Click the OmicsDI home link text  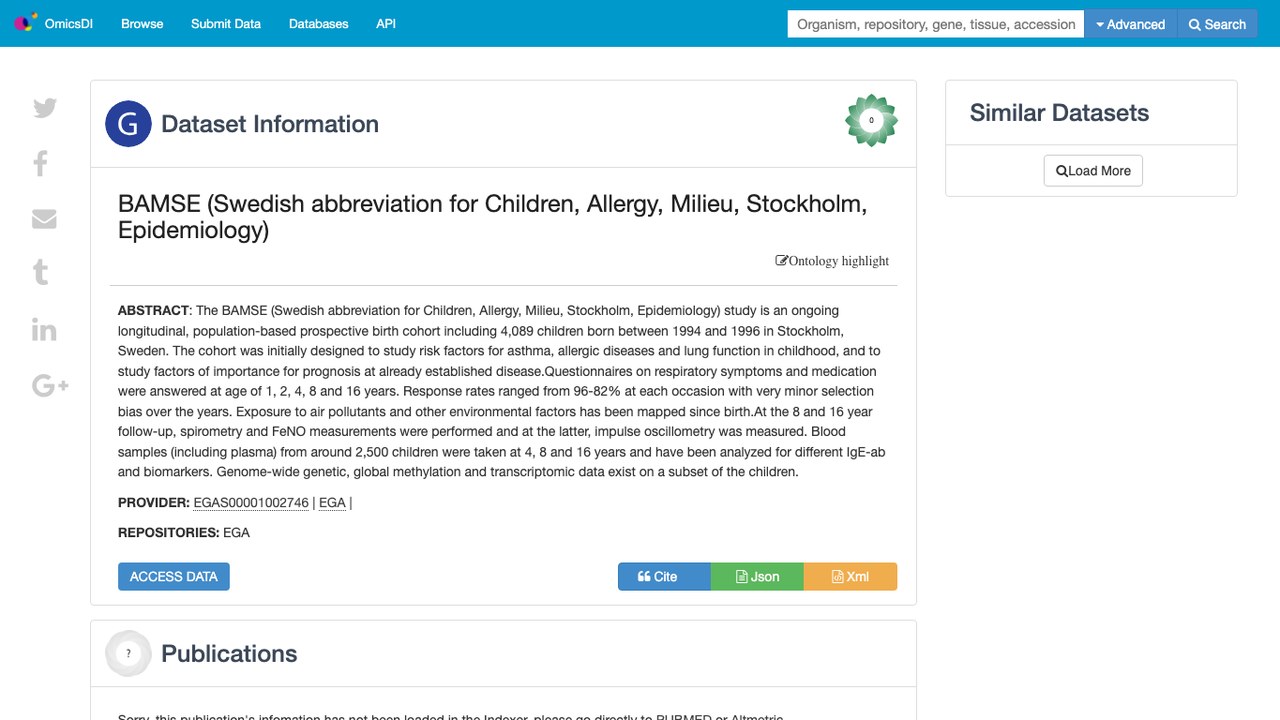69,24
